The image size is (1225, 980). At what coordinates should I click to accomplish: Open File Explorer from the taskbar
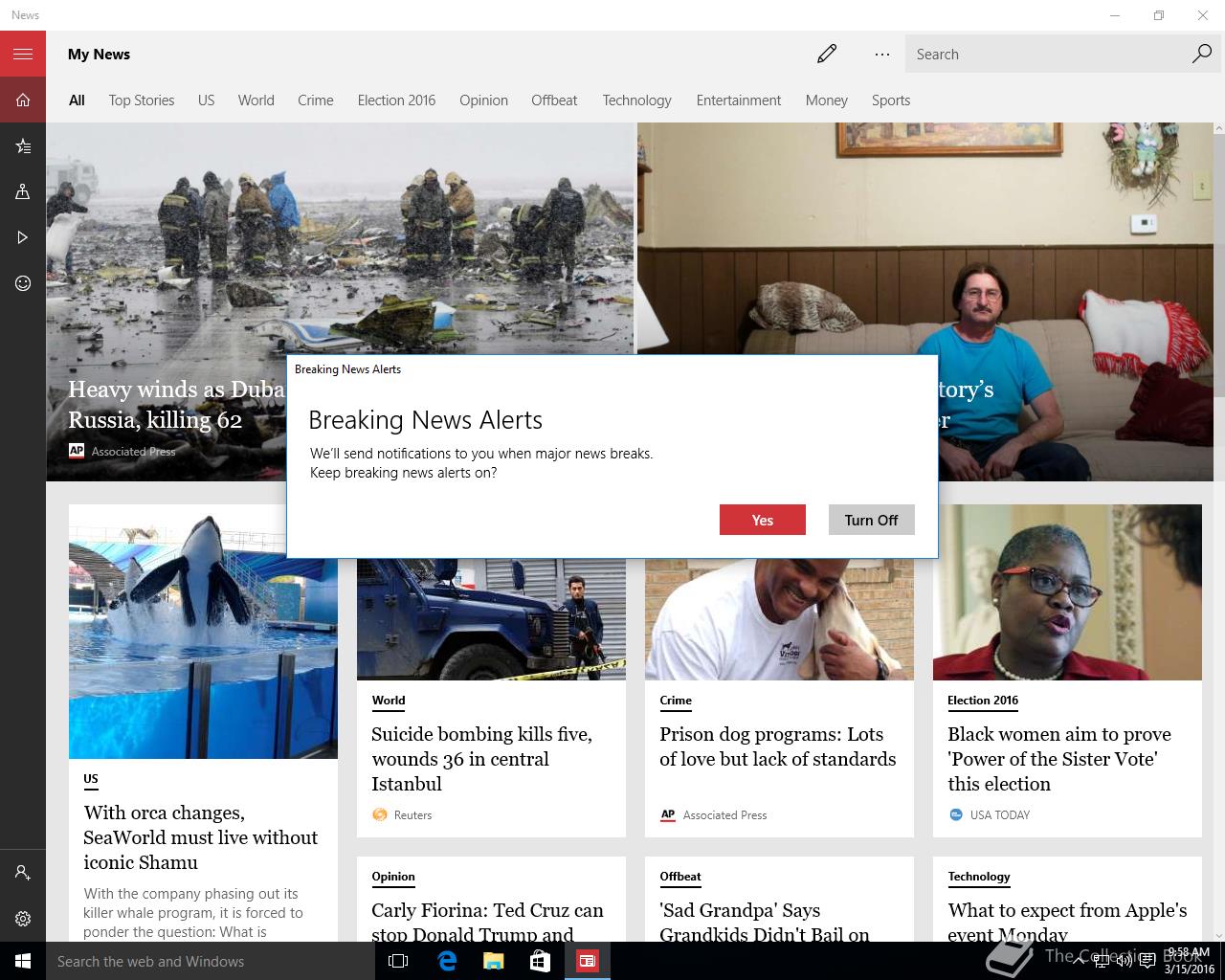pos(493,961)
